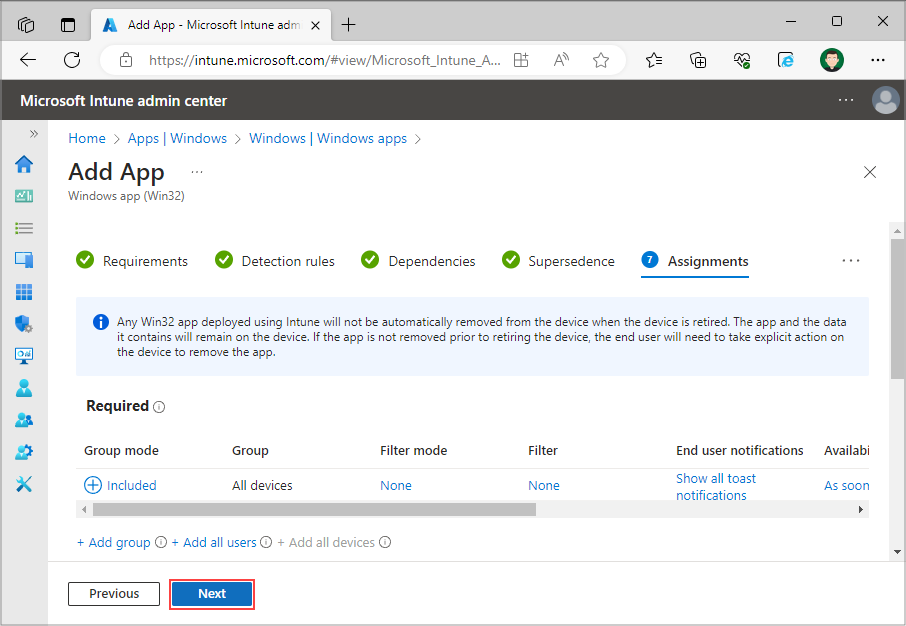Close the Add App browser tab
This screenshot has width=906, height=626.
pos(315,25)
